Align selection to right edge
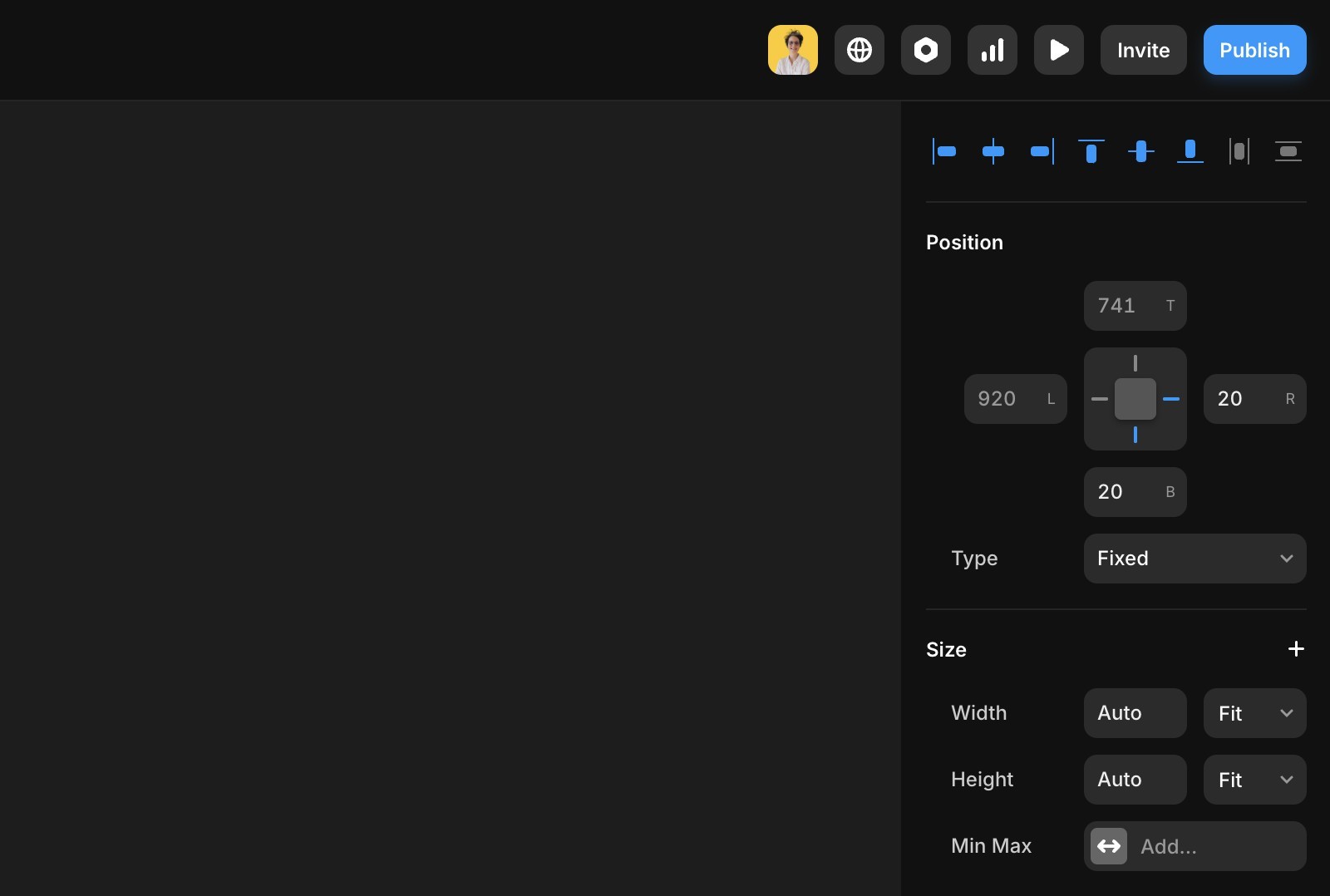 point(1042,151)
